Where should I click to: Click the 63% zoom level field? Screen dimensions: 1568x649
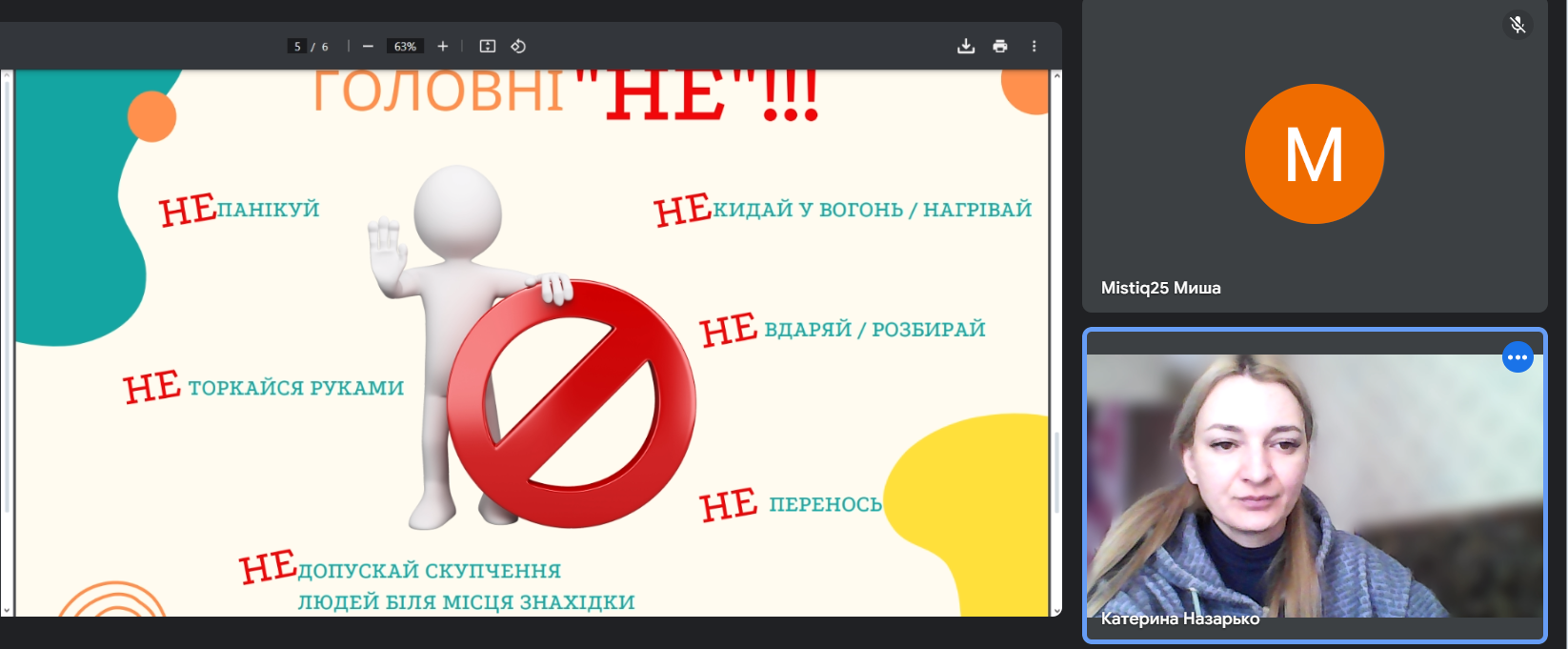click(x=406, y=47)
